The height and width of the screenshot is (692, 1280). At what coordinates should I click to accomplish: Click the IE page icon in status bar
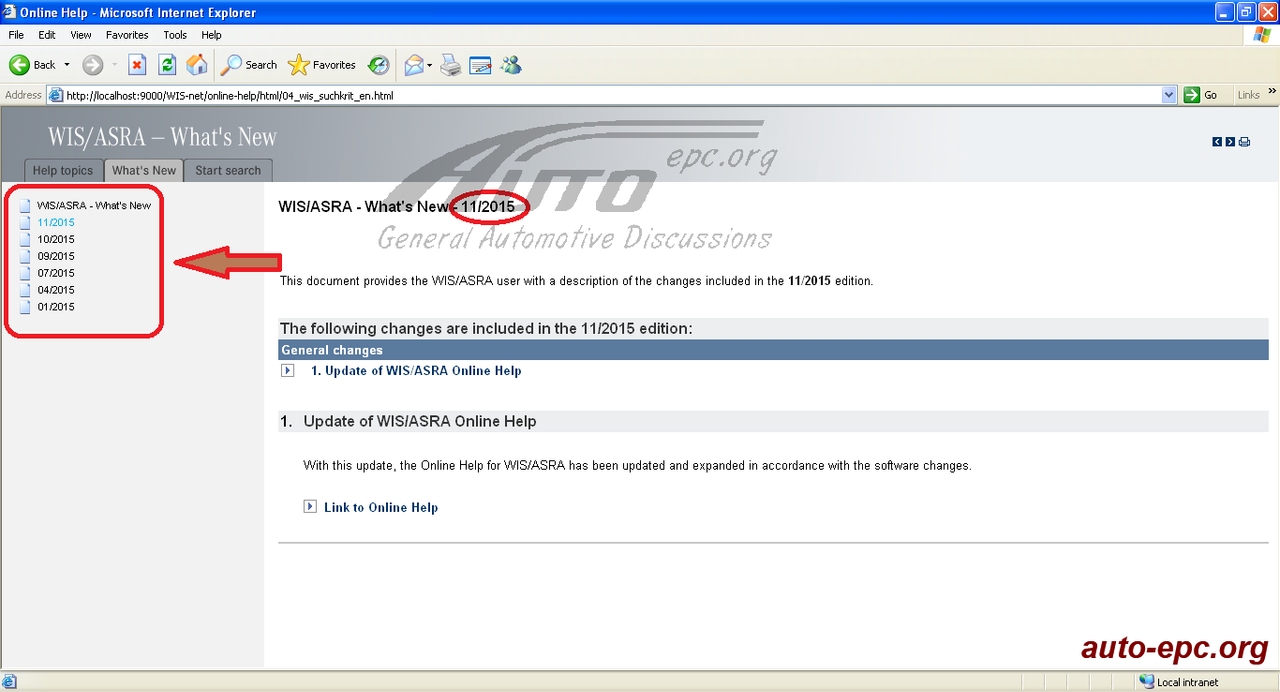pos(9,682)
